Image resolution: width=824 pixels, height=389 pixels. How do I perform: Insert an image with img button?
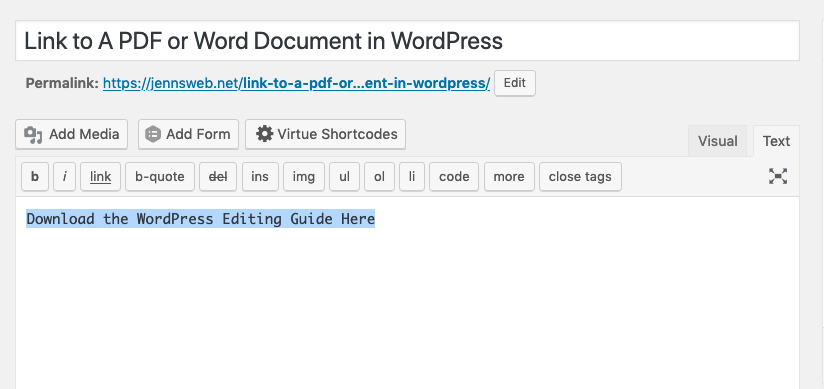304,177
